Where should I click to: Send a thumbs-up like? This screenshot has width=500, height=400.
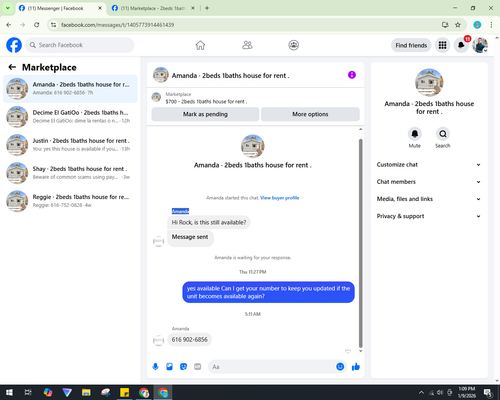coord(356,367)
